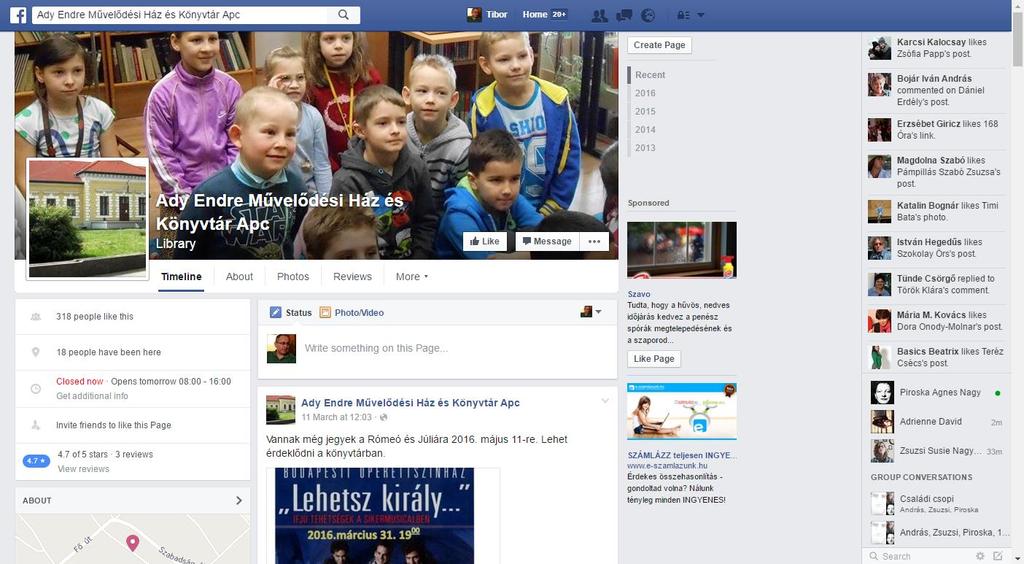Open the Photos tab

click(293, 277)
